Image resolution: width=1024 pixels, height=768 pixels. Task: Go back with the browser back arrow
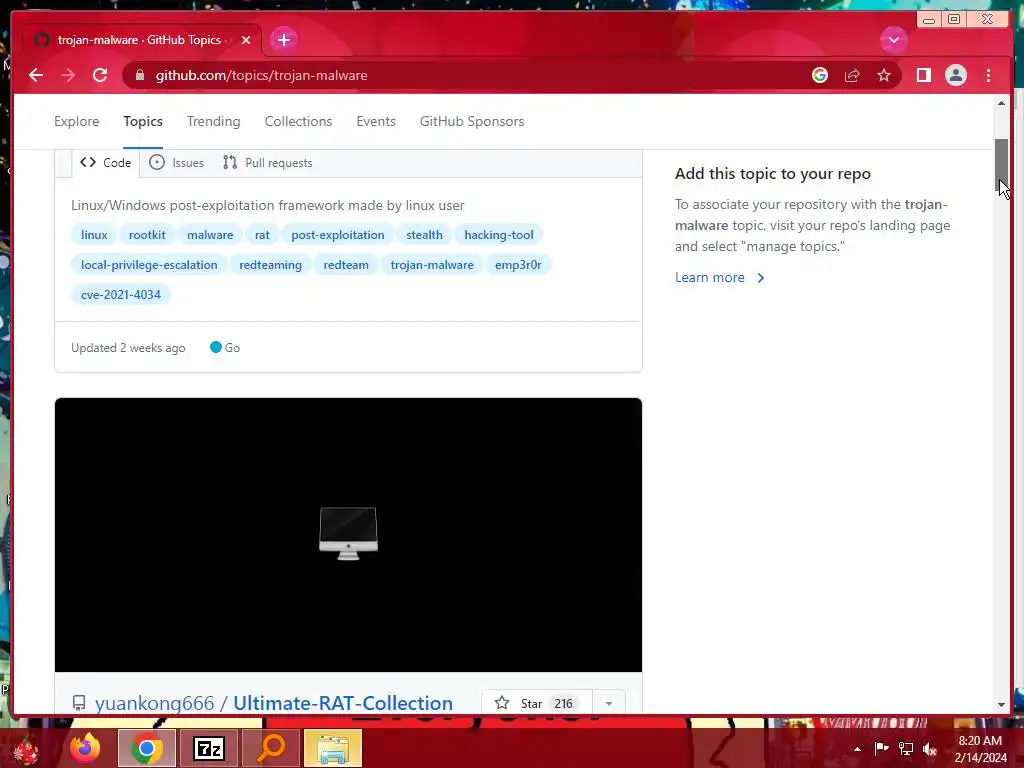pyautogui.click(x=36, y=76)
